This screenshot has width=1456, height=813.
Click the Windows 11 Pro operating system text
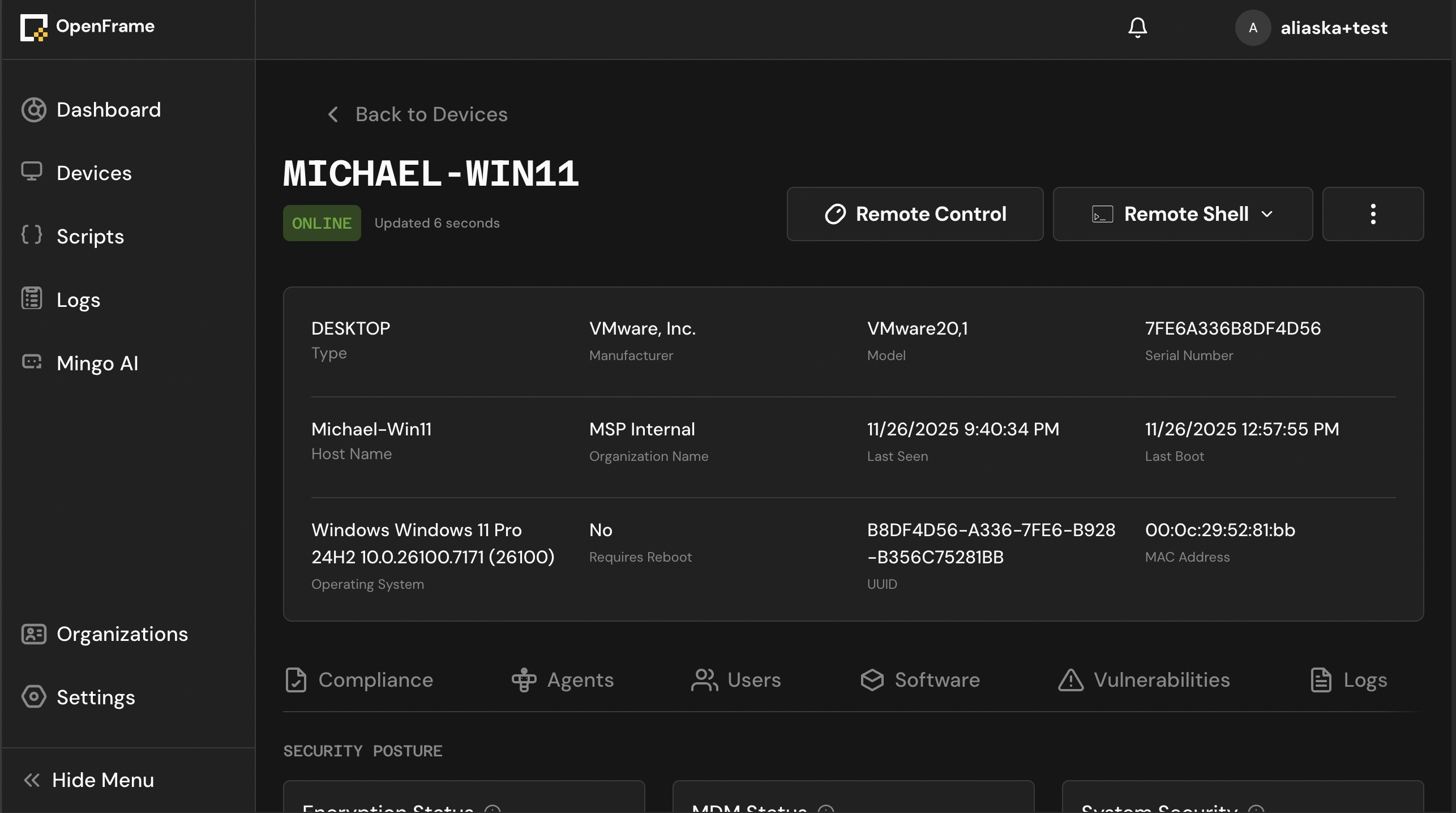[433, 544]
